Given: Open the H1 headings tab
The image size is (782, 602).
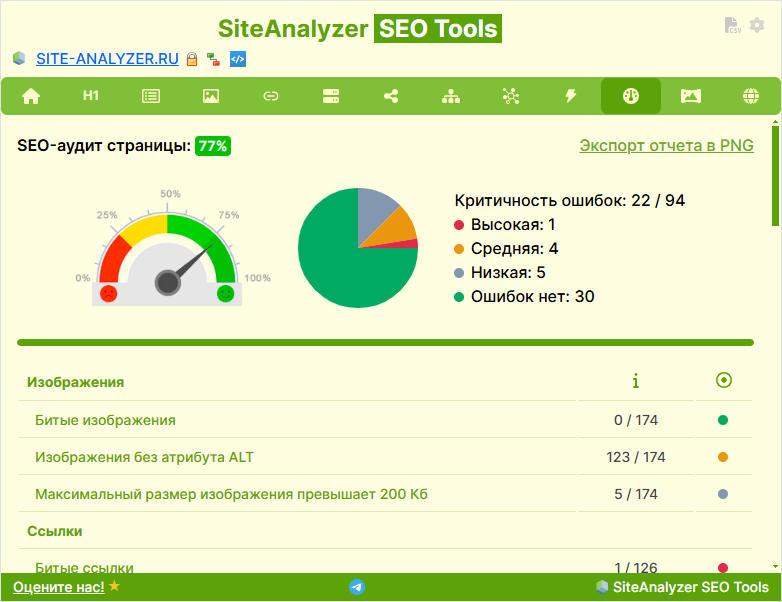Looking at the screenshot, I should tap(91, 96).
